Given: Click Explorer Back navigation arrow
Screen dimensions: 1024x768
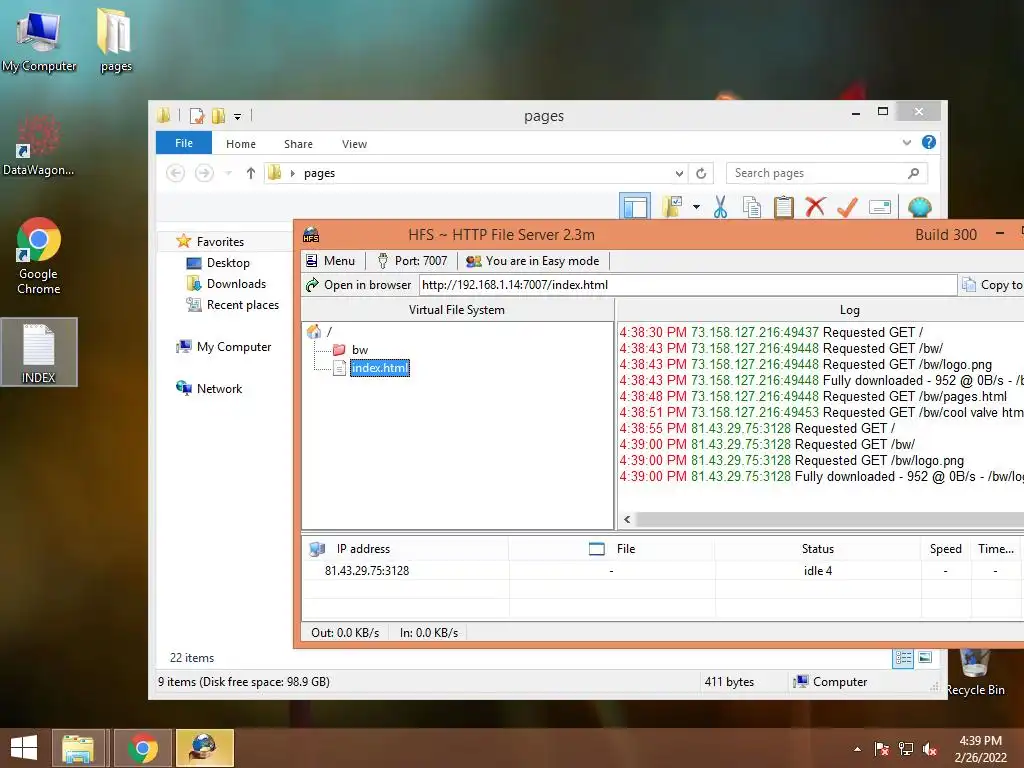Looking at the screenshot, I should [x=175, y=173].
